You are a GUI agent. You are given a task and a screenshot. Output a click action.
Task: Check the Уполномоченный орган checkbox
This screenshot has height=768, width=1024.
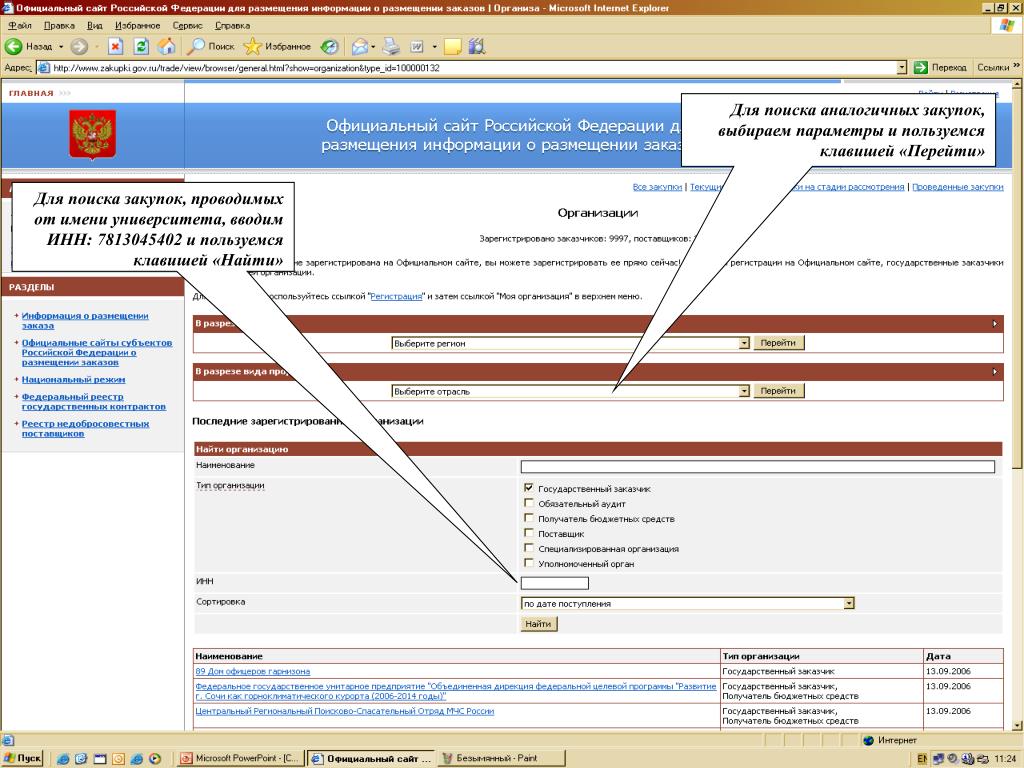point(529,562)
